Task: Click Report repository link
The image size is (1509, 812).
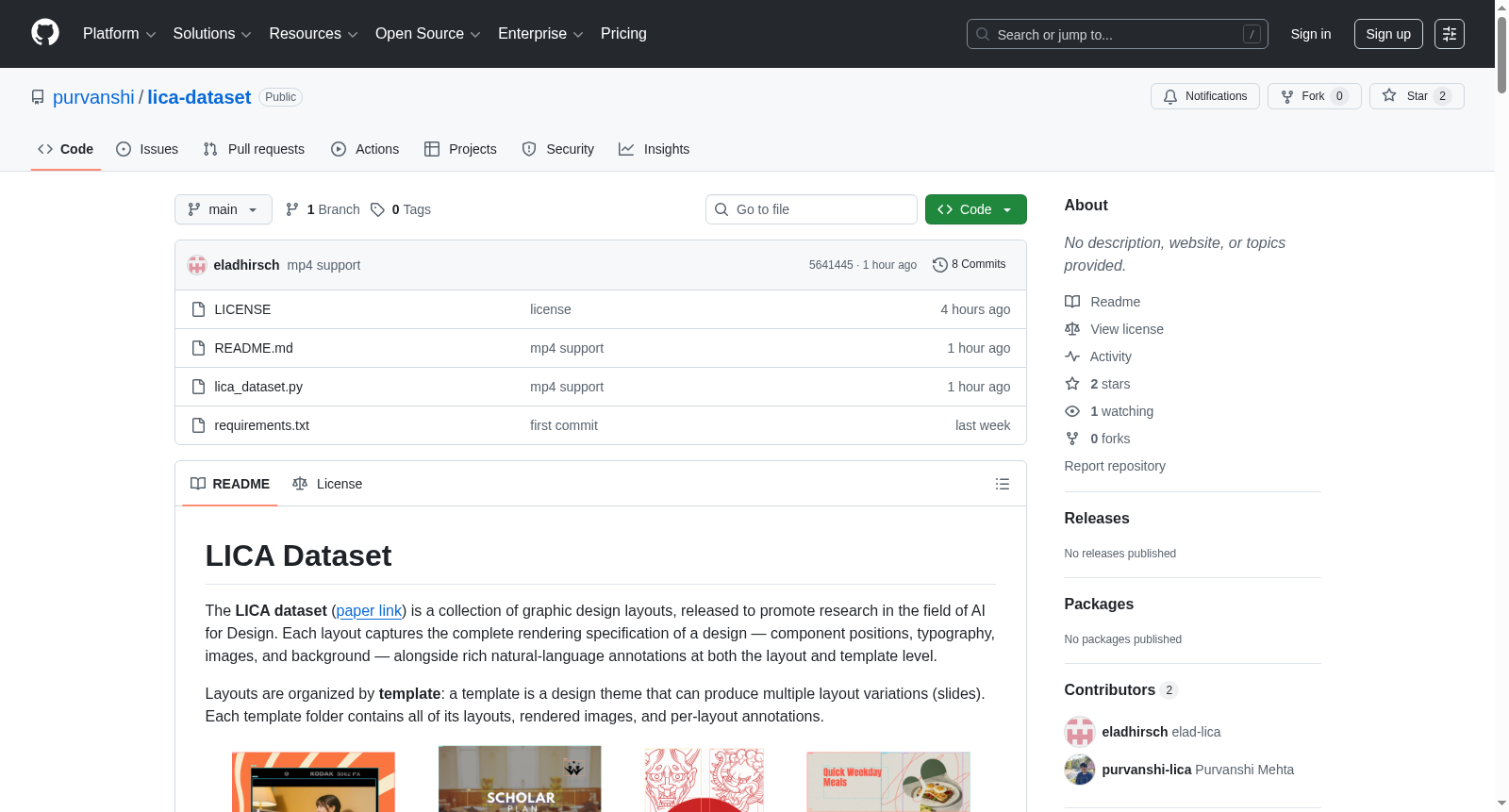Action: tap(1115, 466)
